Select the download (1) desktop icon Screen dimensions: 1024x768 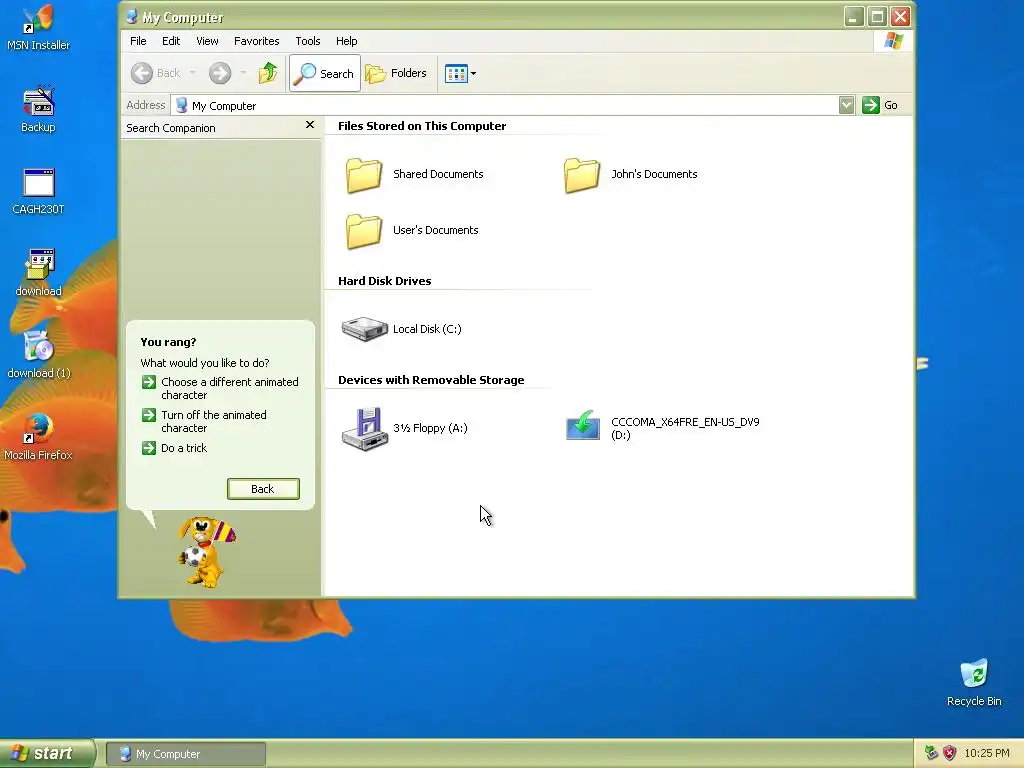click(39, 355)
